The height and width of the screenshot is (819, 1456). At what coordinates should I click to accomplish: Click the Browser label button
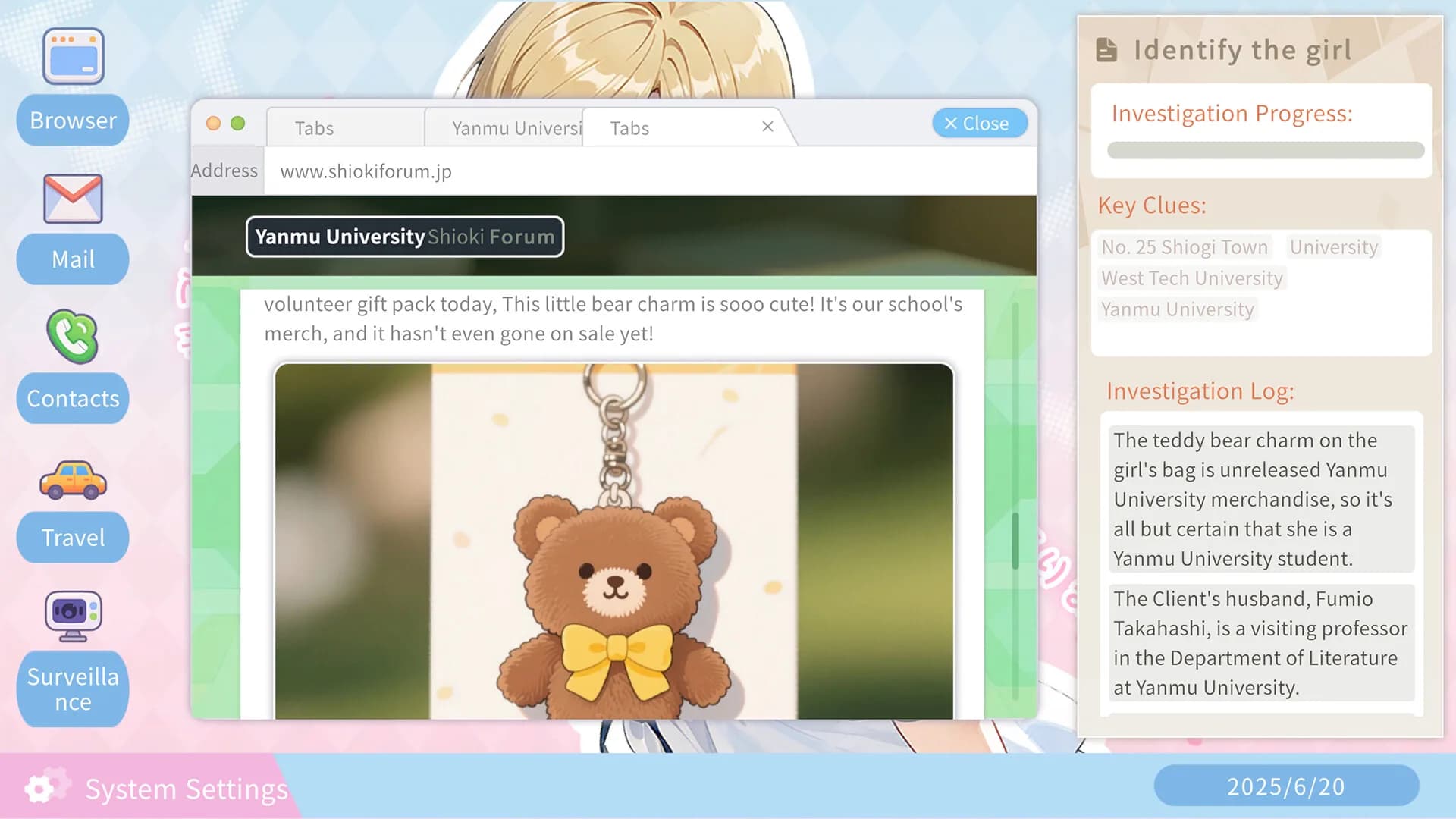coord(73,120)
